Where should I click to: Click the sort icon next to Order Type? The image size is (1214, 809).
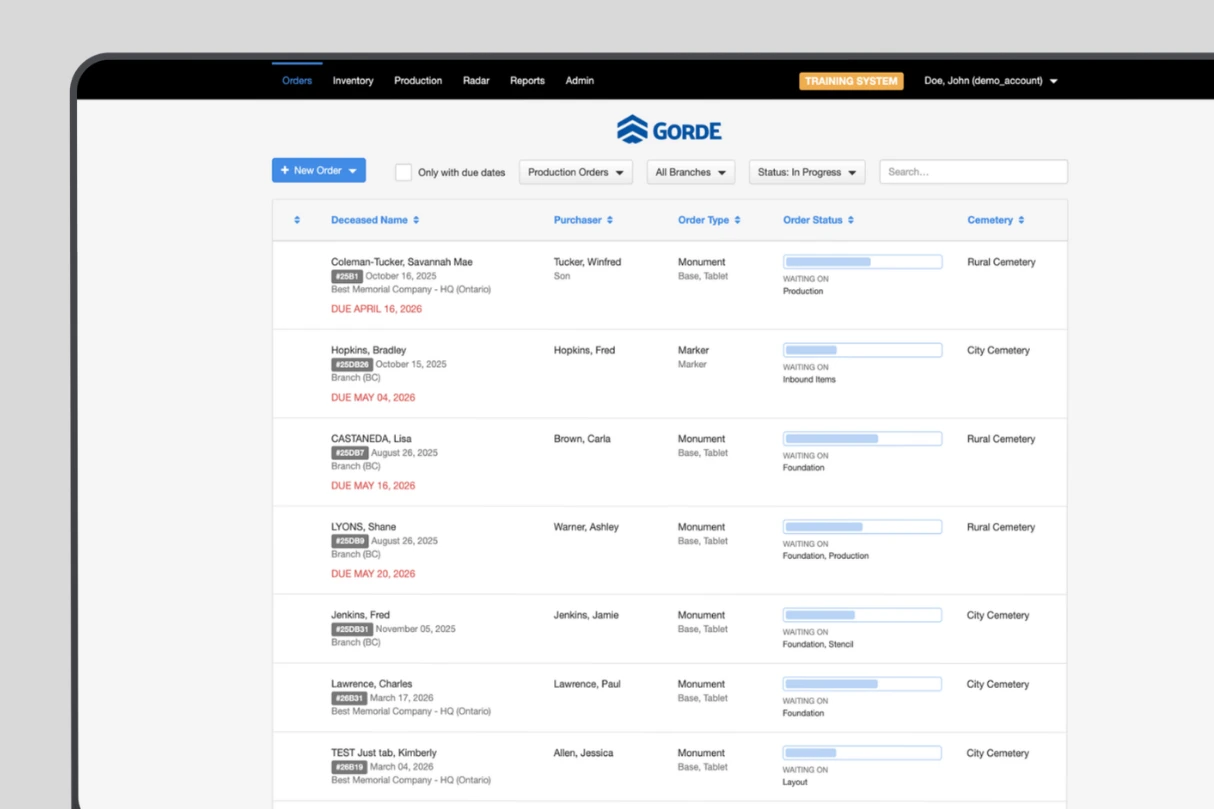point(739,219)
